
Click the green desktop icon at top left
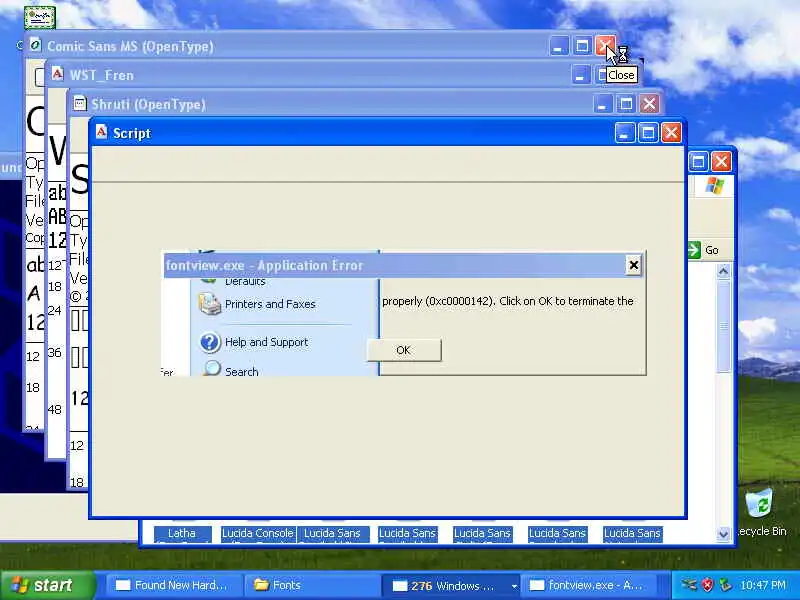point(40,18)
